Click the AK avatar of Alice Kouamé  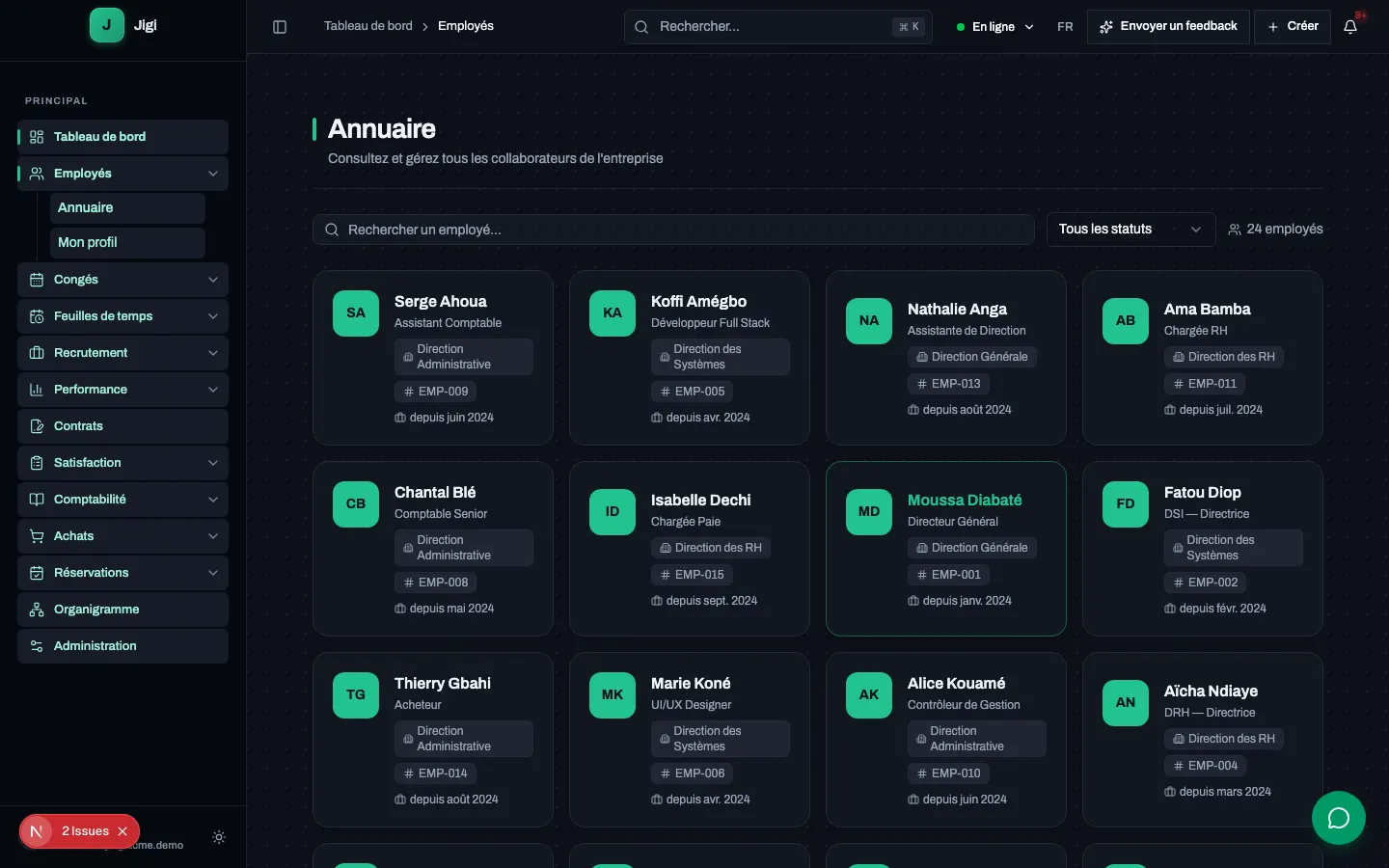(869, 695)
